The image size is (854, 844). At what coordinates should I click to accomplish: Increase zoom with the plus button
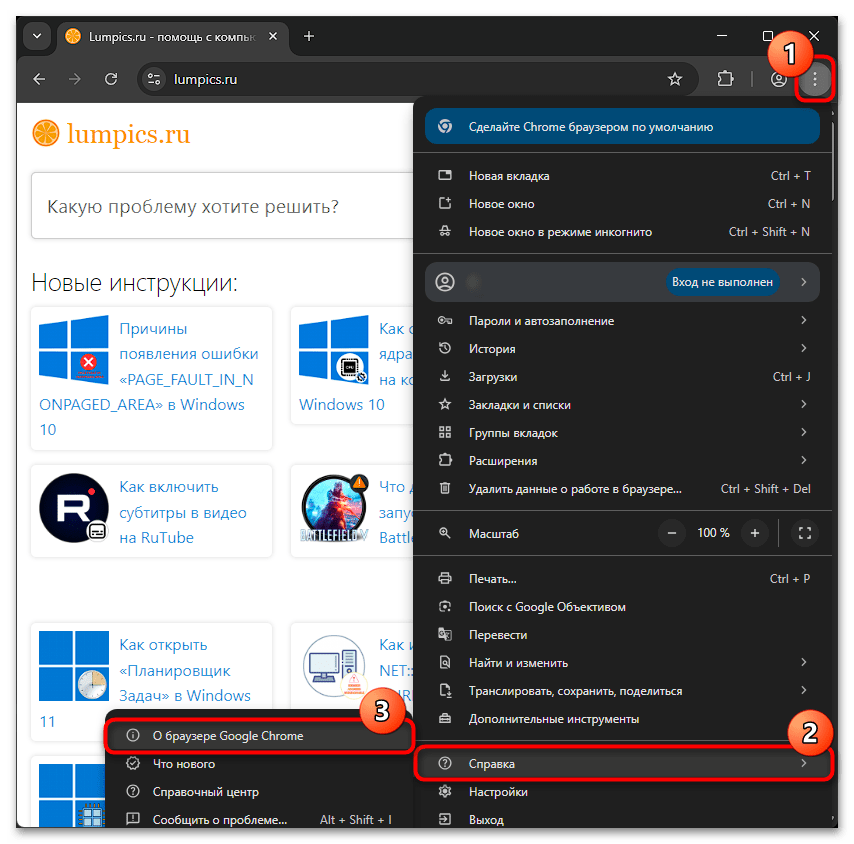point(755,533)
